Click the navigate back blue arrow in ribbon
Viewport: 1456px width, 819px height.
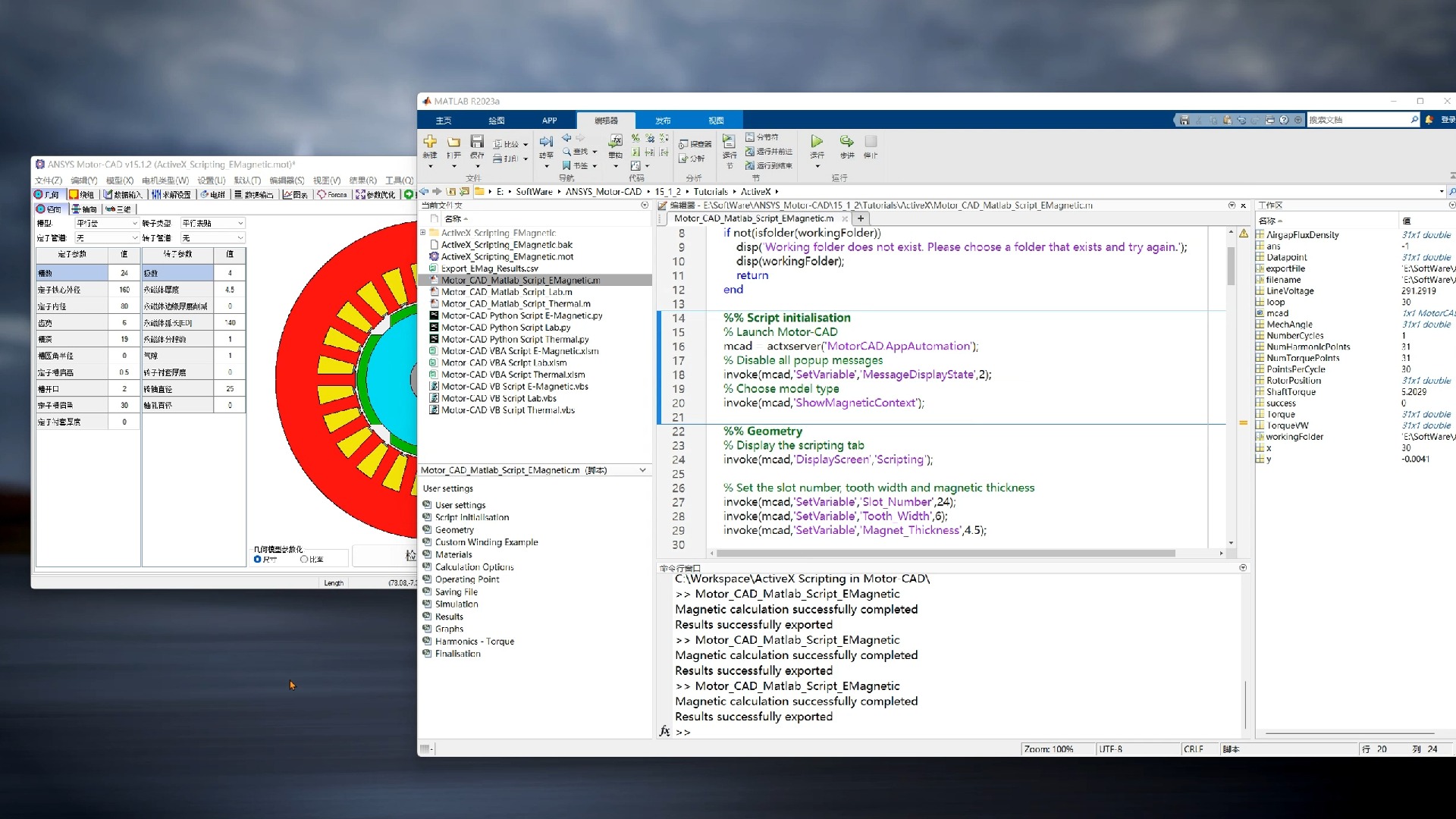566,138
